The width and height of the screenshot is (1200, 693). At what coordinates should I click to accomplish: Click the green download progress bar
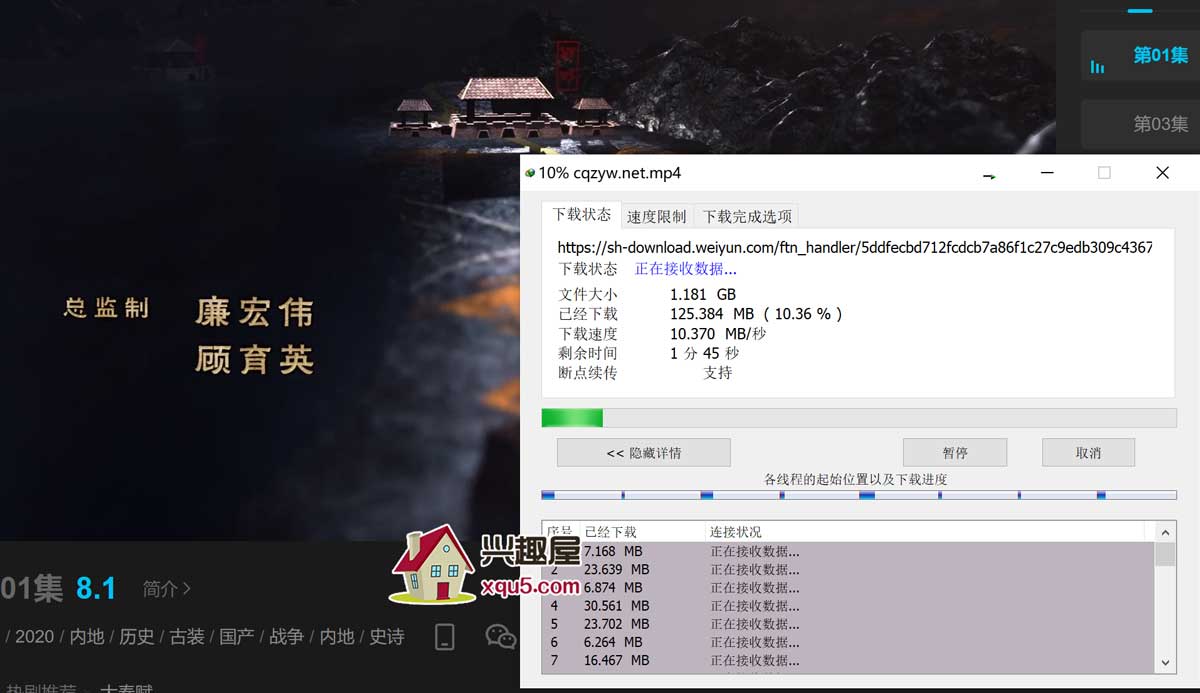859,418
